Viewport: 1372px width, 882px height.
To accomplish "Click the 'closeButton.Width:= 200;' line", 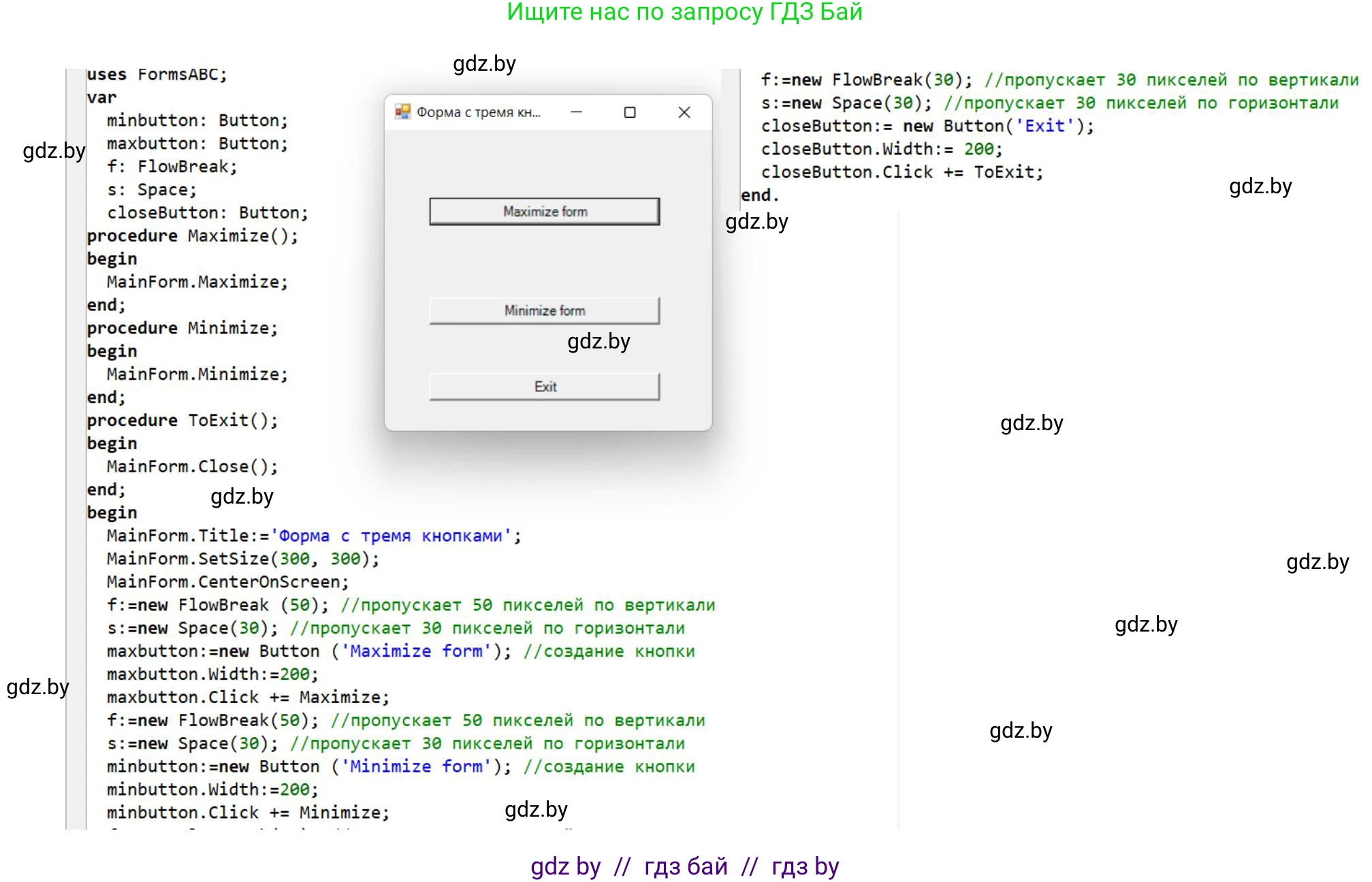I will pos(881,149).
